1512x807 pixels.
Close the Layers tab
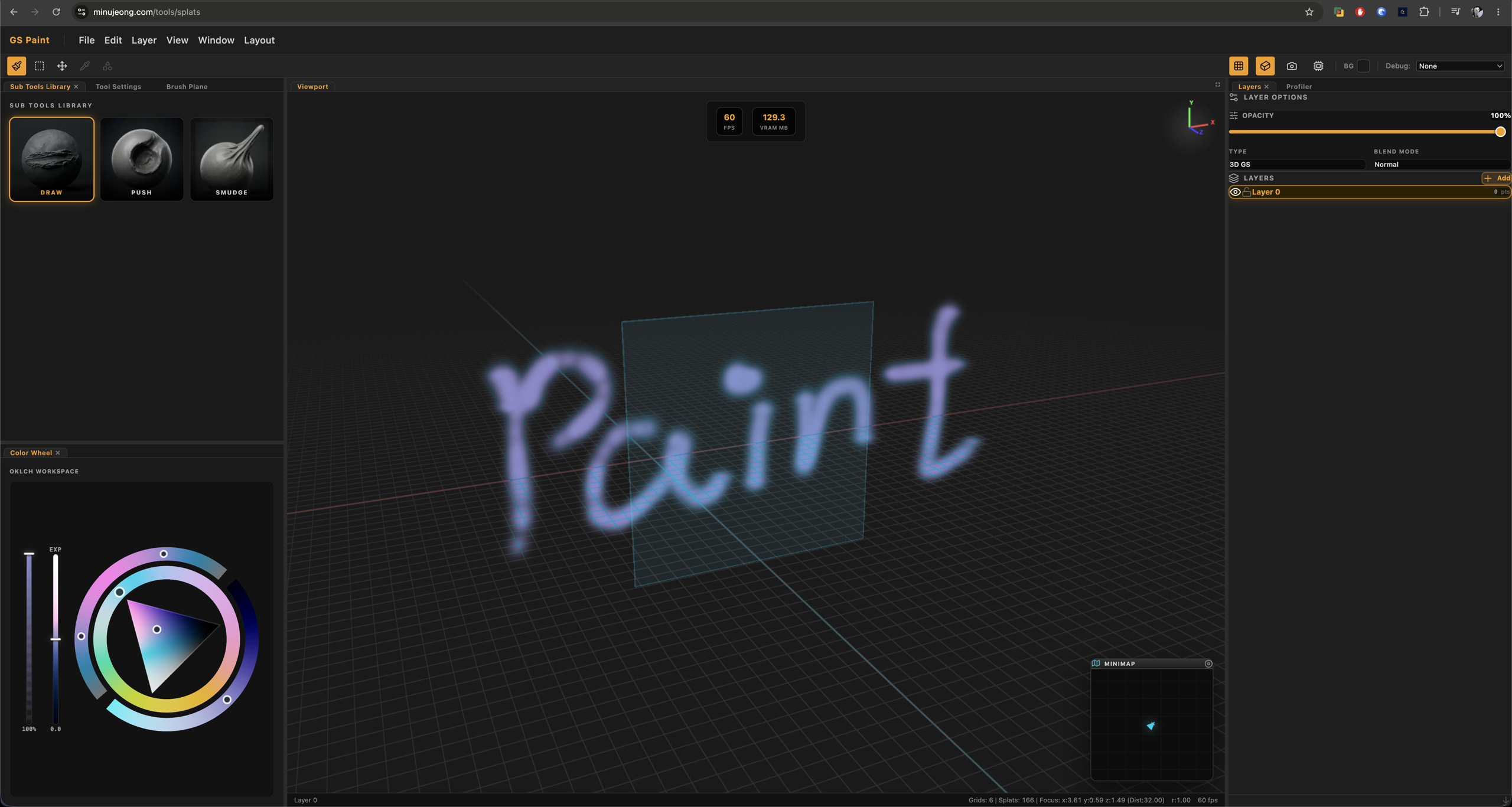click(x=1266, y=87)
